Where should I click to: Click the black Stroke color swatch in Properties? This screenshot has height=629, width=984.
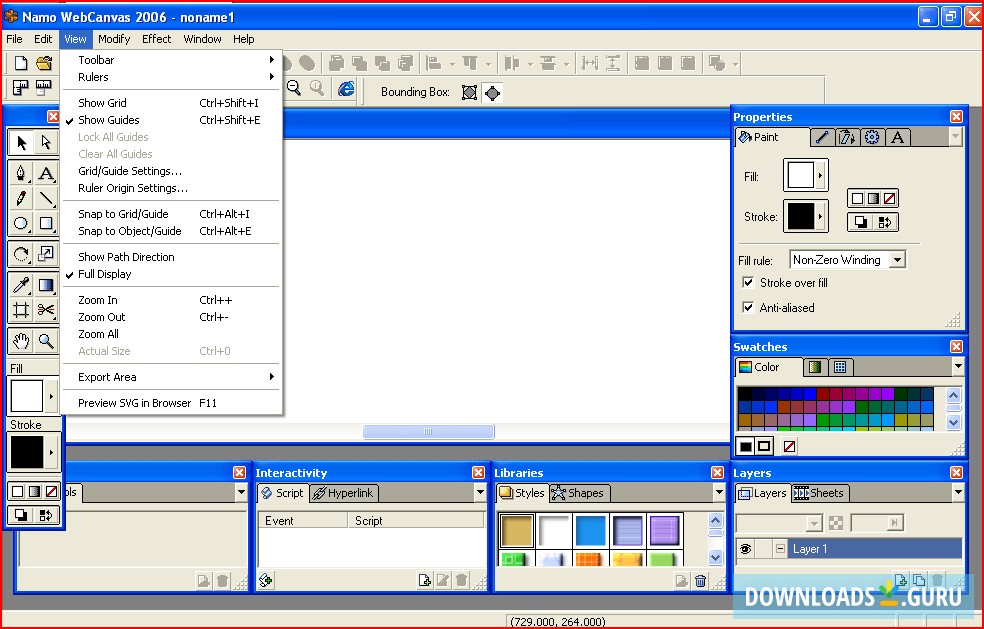pyautogui.click(x=800, y=215)
